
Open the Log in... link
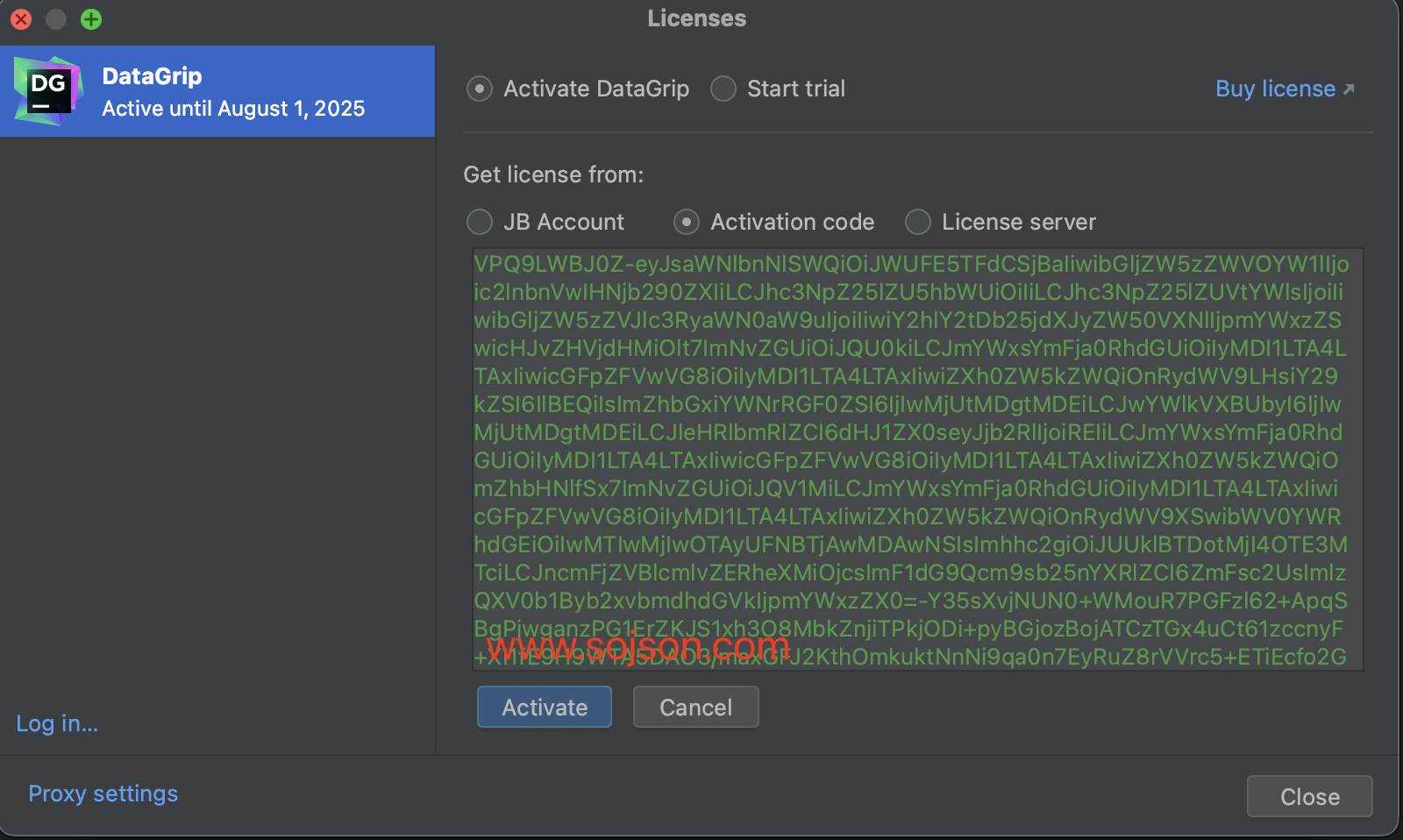57,723
